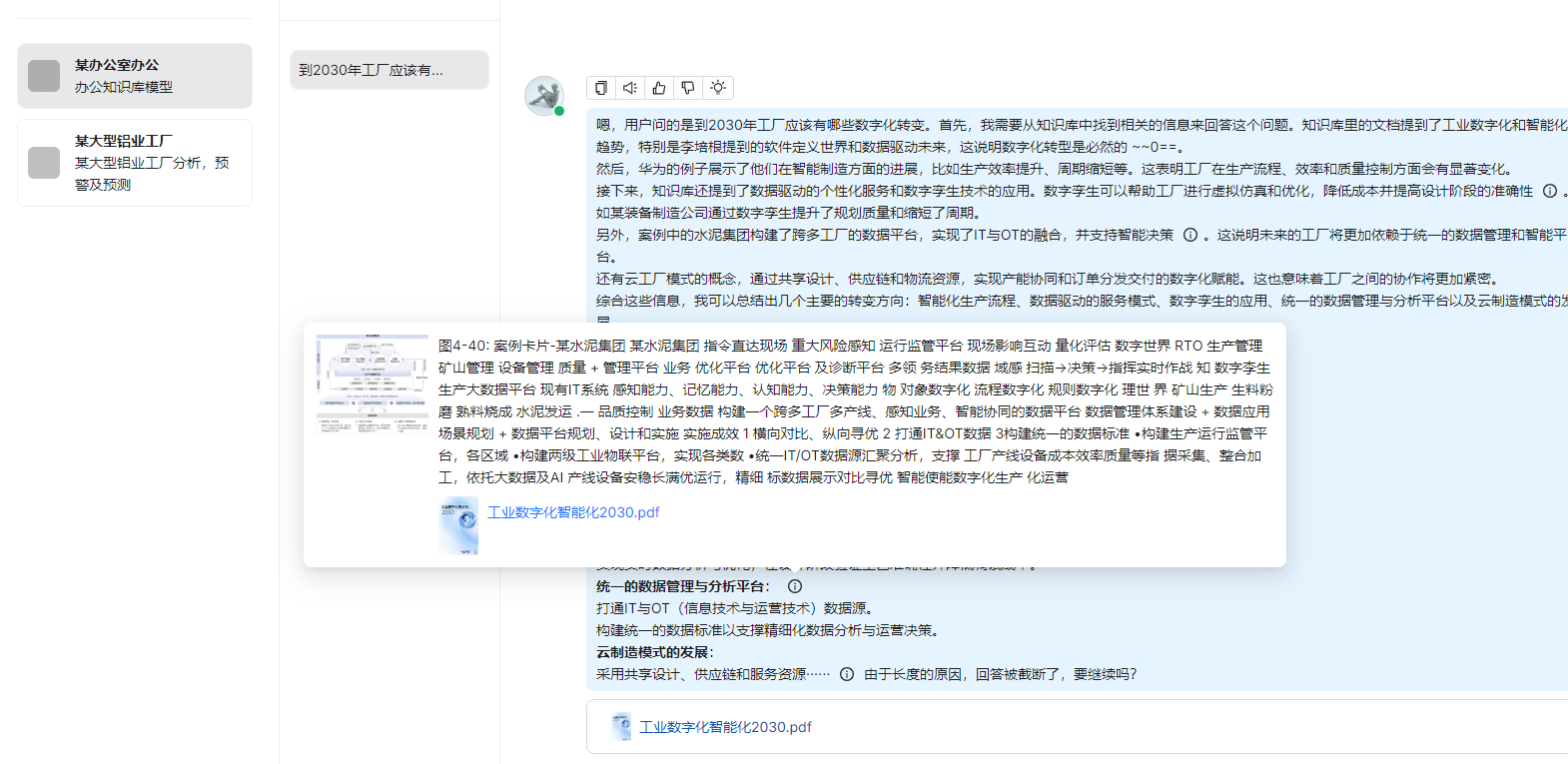Click the assistant avatar image

coord(544,96)
